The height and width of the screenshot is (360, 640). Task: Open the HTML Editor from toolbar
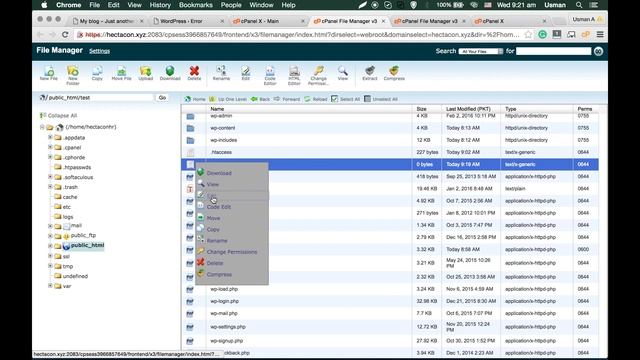click(294, 75)
